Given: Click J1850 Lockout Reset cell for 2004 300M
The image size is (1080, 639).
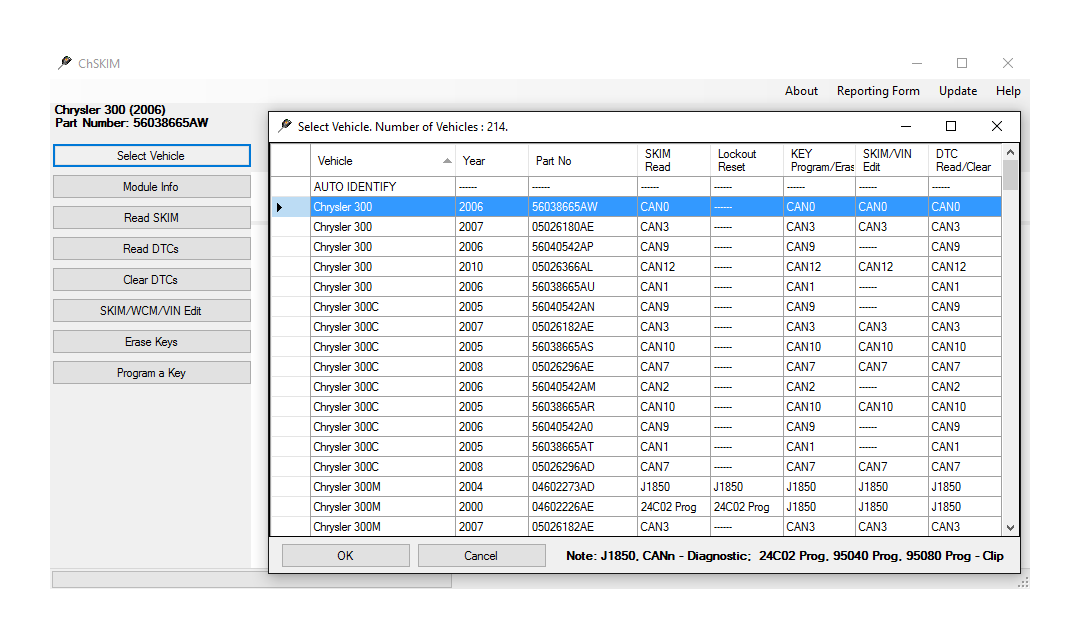Looking at the screenshot, I should 747,486.
